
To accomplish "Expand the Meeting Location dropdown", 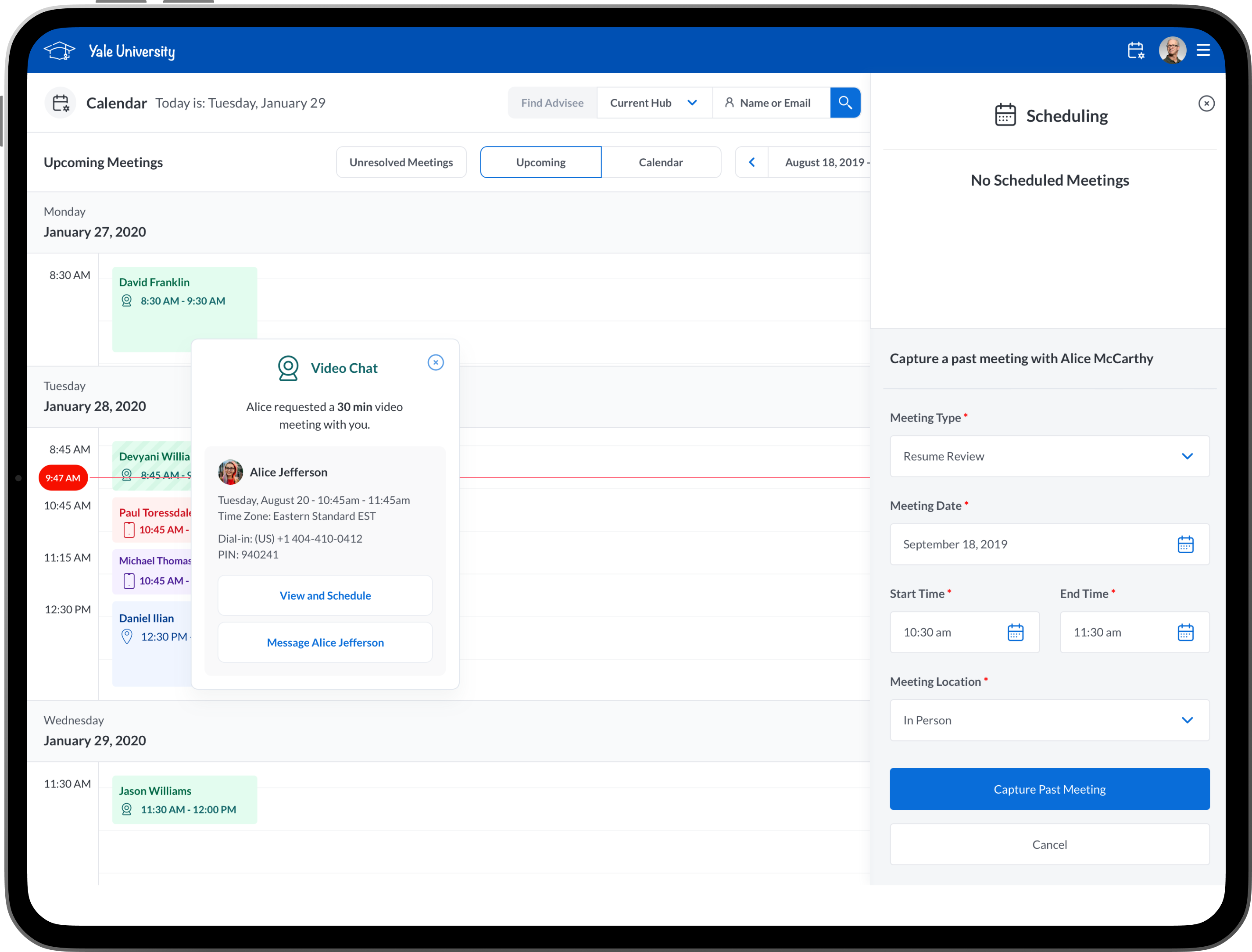I will pos(1049,720).
